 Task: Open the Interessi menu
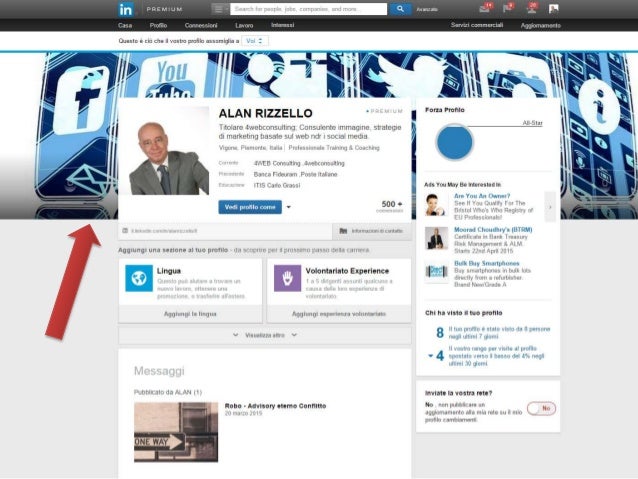coord(282,25)
